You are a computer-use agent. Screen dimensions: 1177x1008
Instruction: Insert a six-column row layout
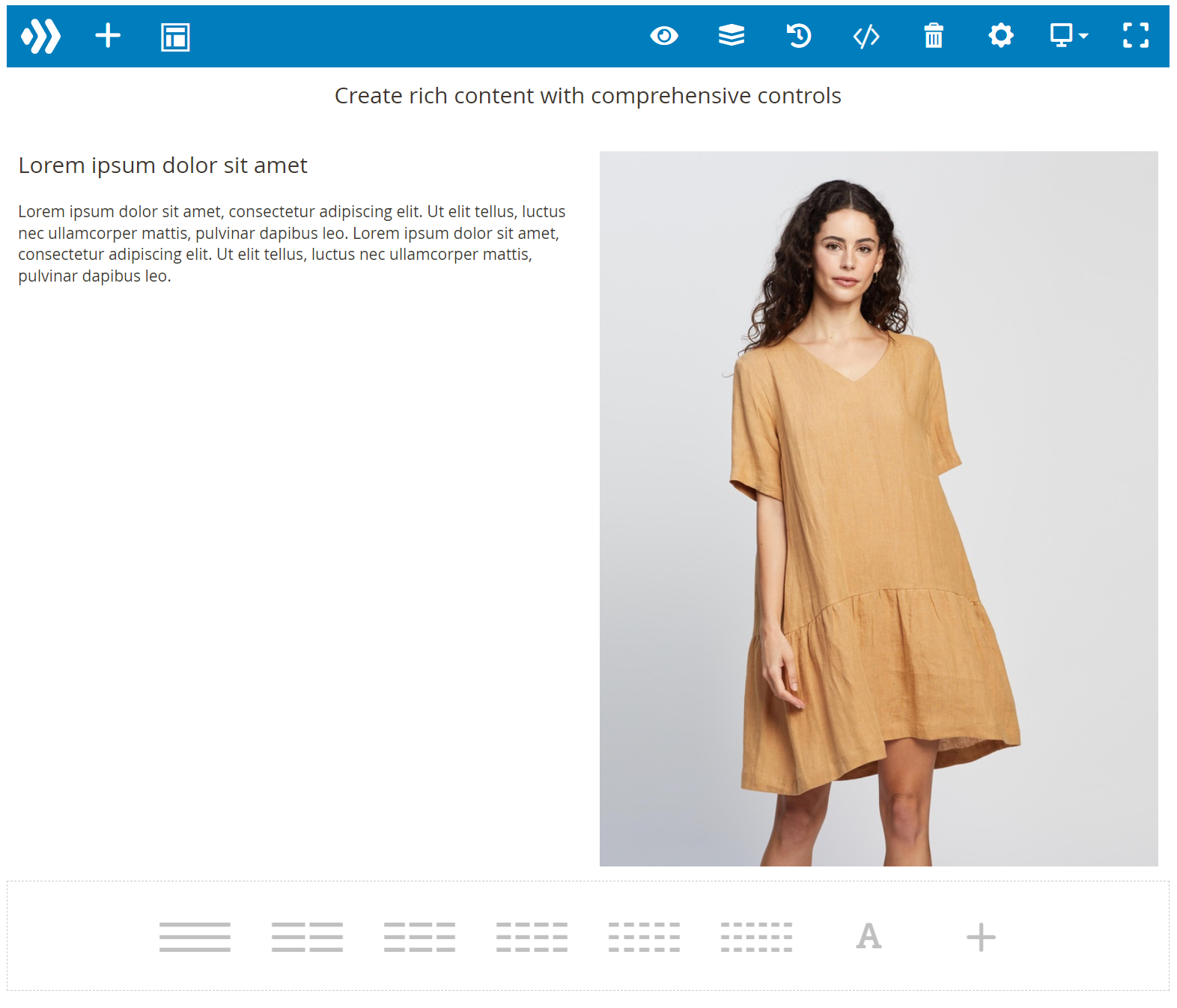pyautogui.click(x=756, y=937)
